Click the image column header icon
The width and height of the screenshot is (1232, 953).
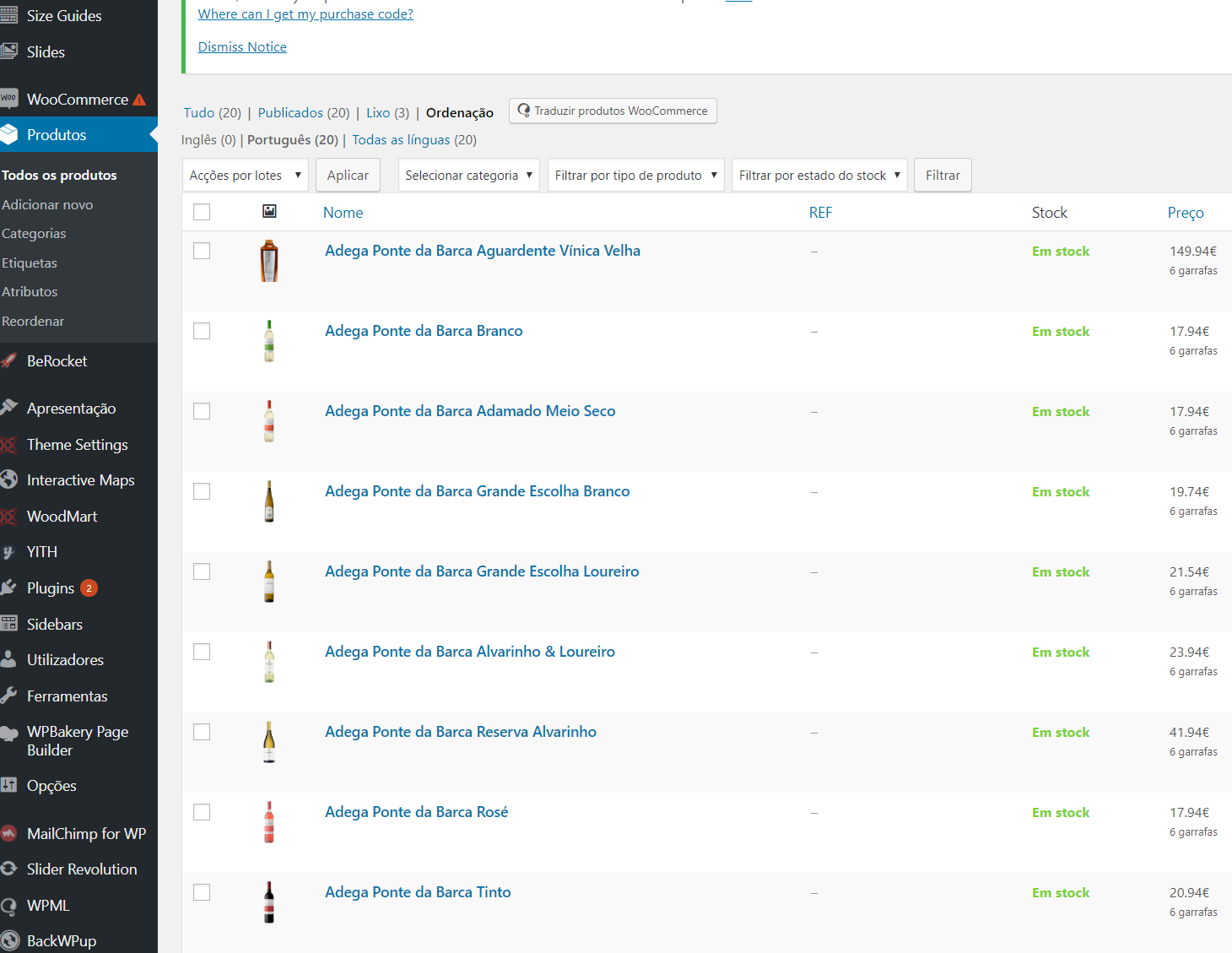(x=269, y=211)
